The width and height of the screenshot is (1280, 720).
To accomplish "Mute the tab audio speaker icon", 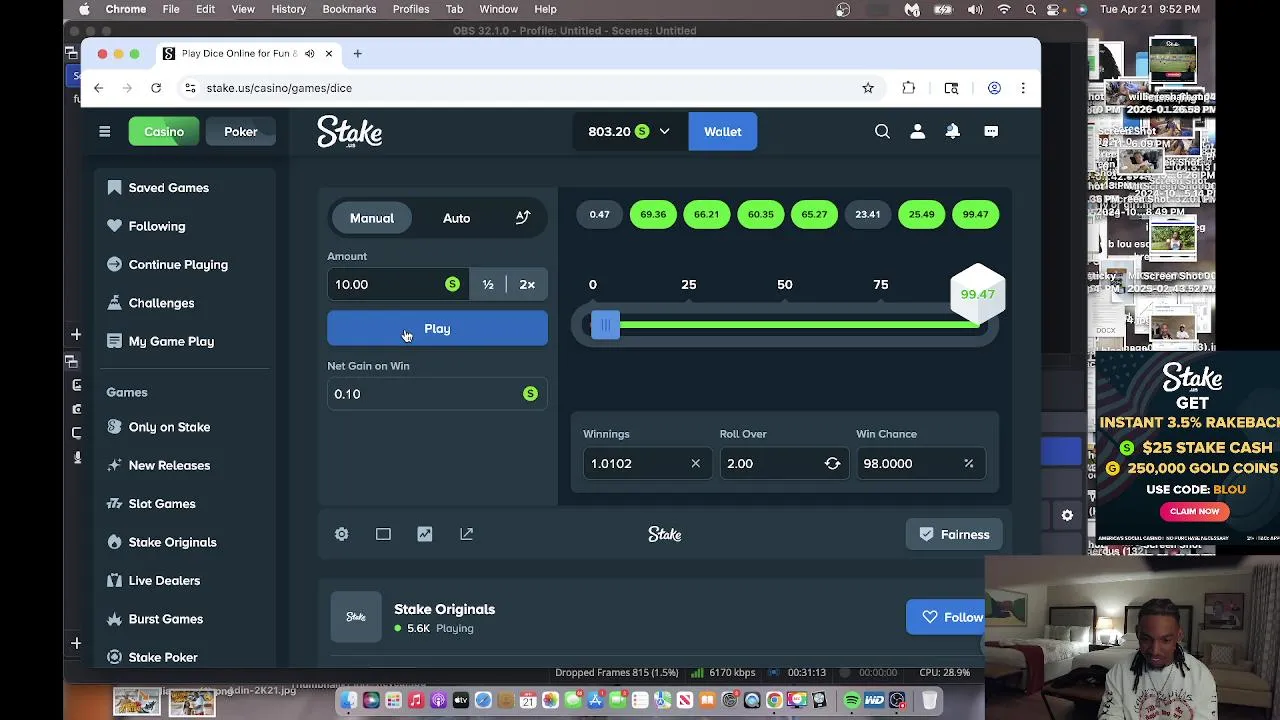I will (309, 54).
